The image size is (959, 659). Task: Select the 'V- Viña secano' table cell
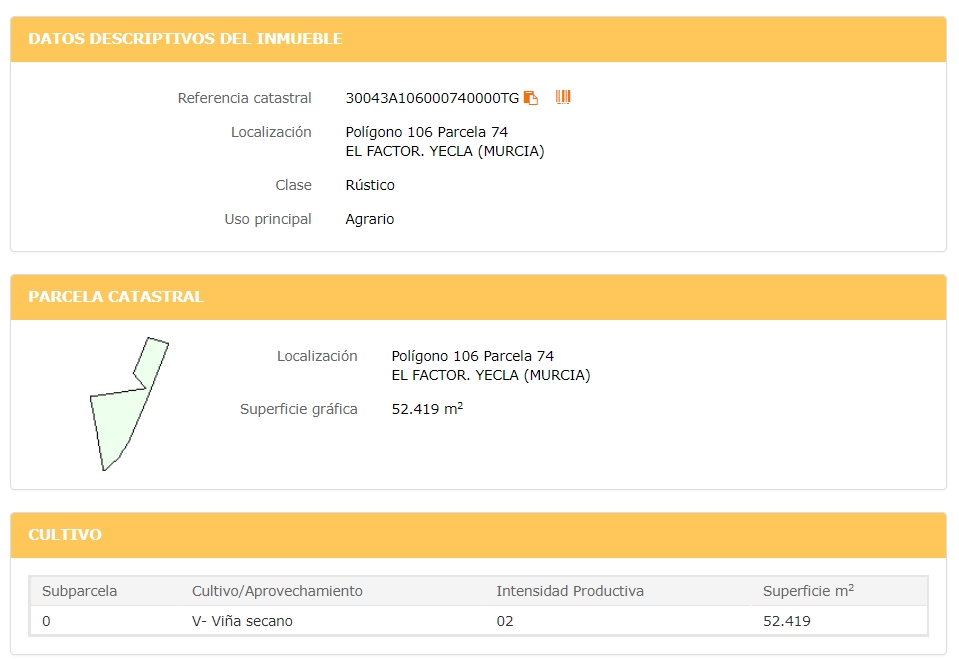click(x=242, y=621)
